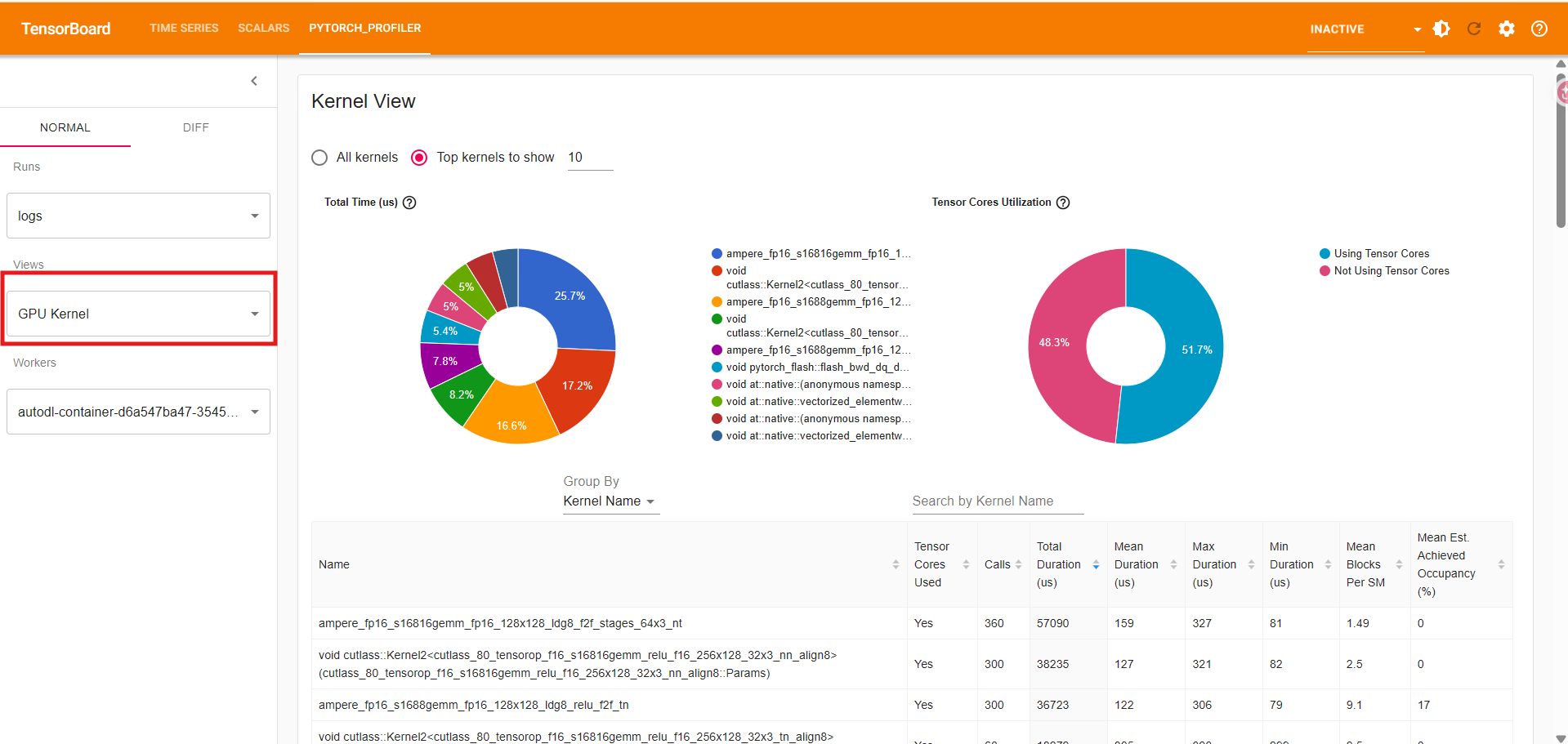Open the Workers dropdown list
The image size is (1568, 744).
(x=138, y=412)
